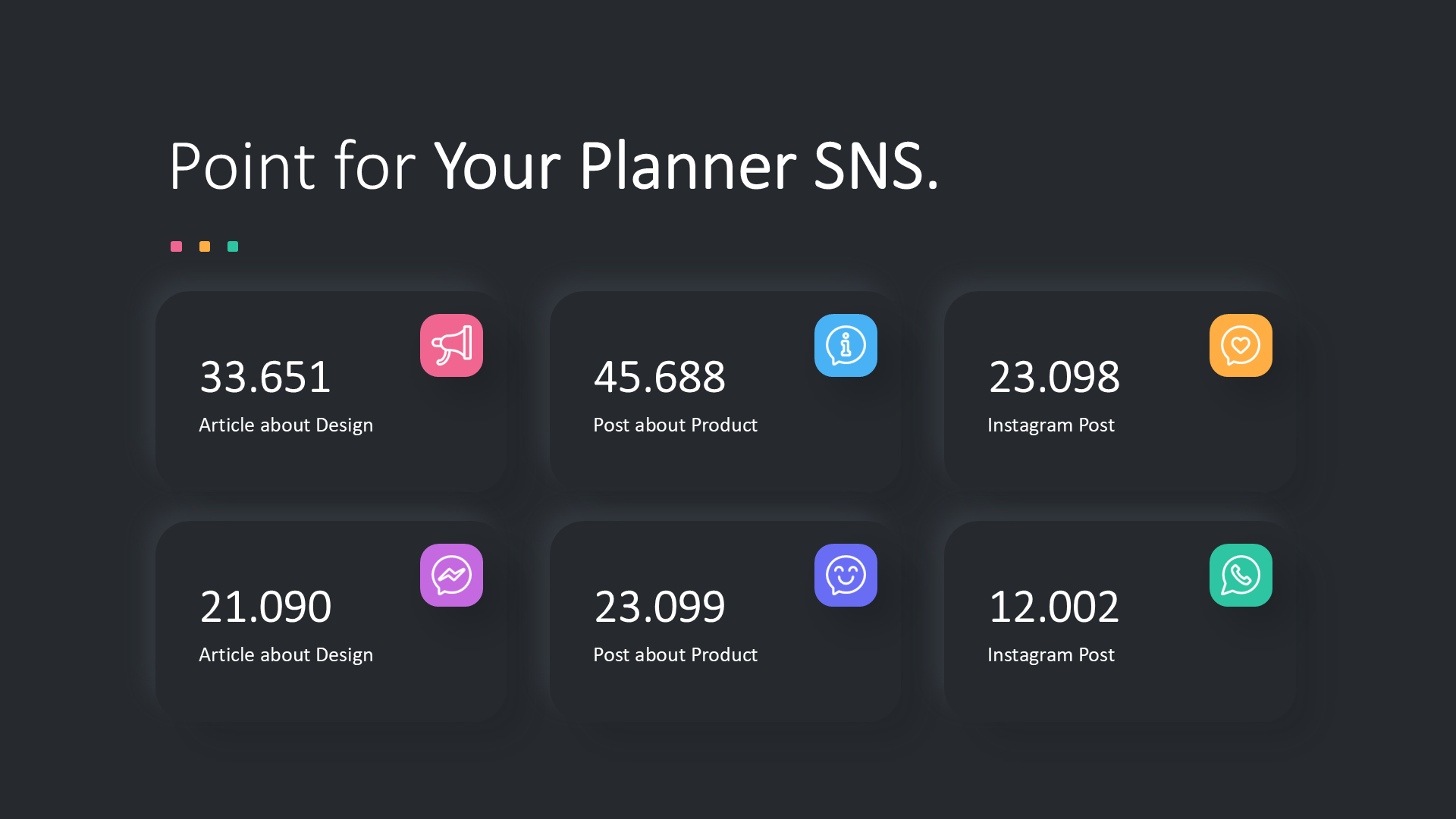The height and width of the screenshot is (819, 1456).
Task: Click the 21.090 statistic number
Action: 265,607
